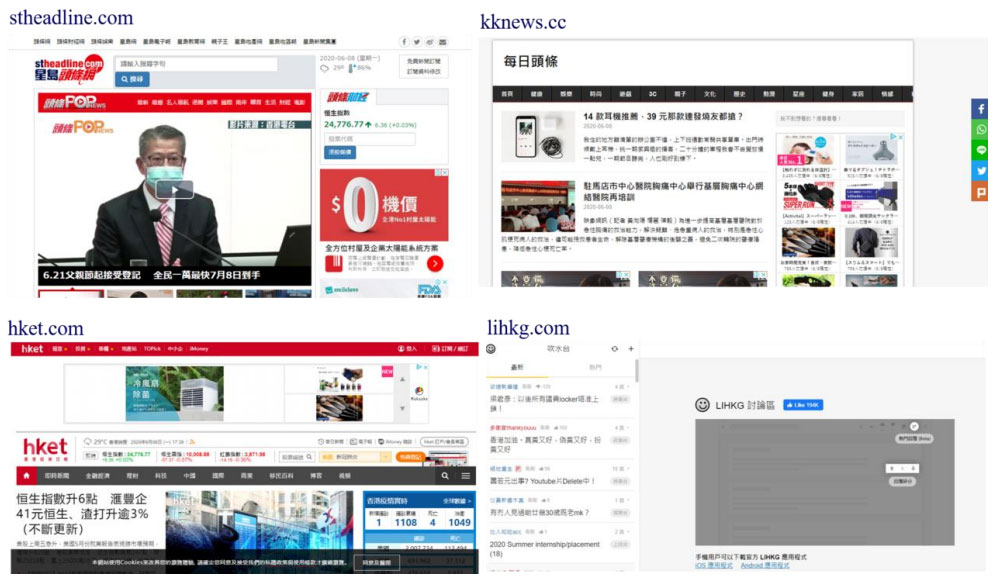Open LIHKG thread about Youtube Delete
The image size is (998, 580).
pyautogui.click(x=542, y=481)
